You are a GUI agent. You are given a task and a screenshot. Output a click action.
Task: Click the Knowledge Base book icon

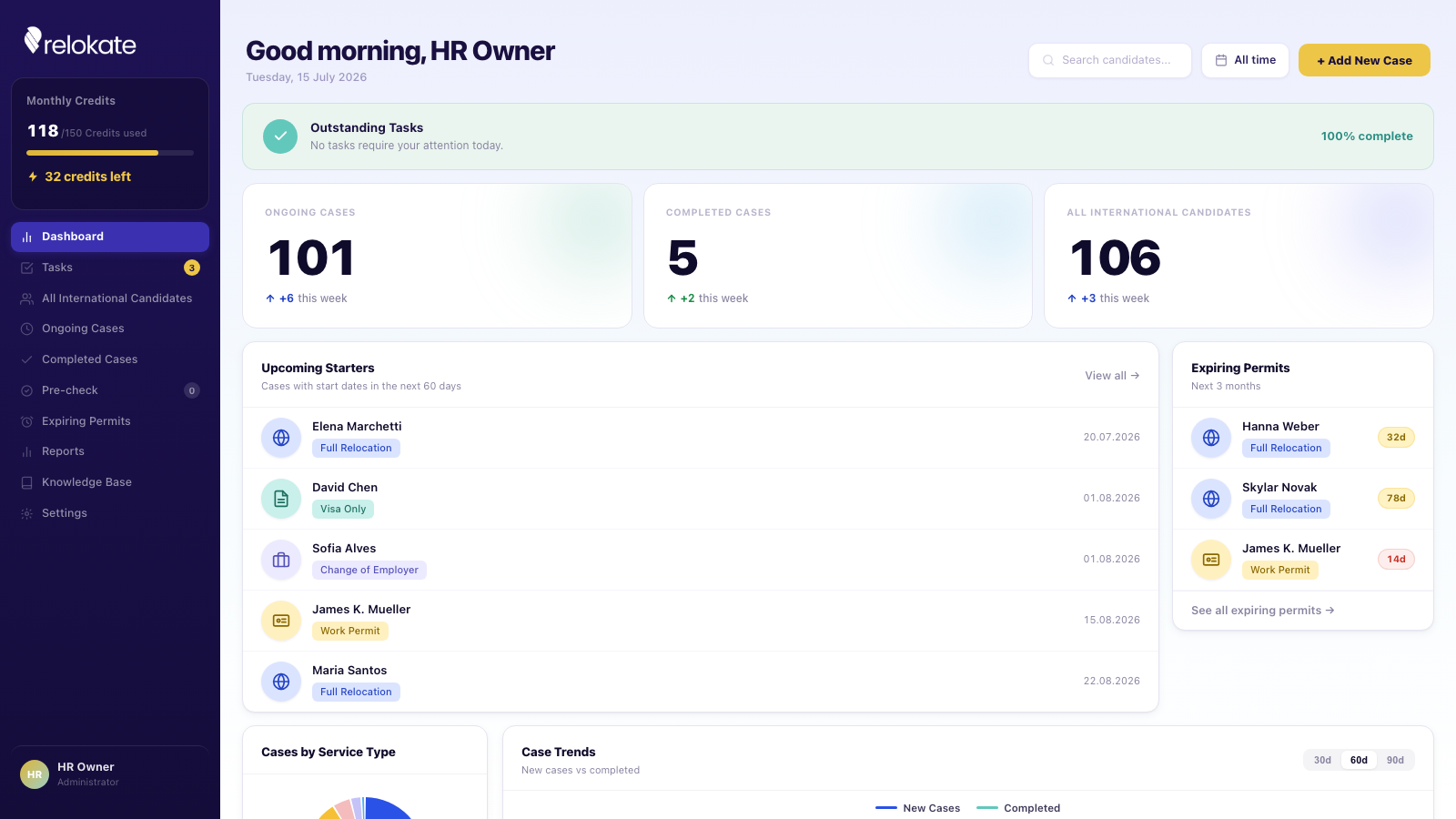click(26, 482)
